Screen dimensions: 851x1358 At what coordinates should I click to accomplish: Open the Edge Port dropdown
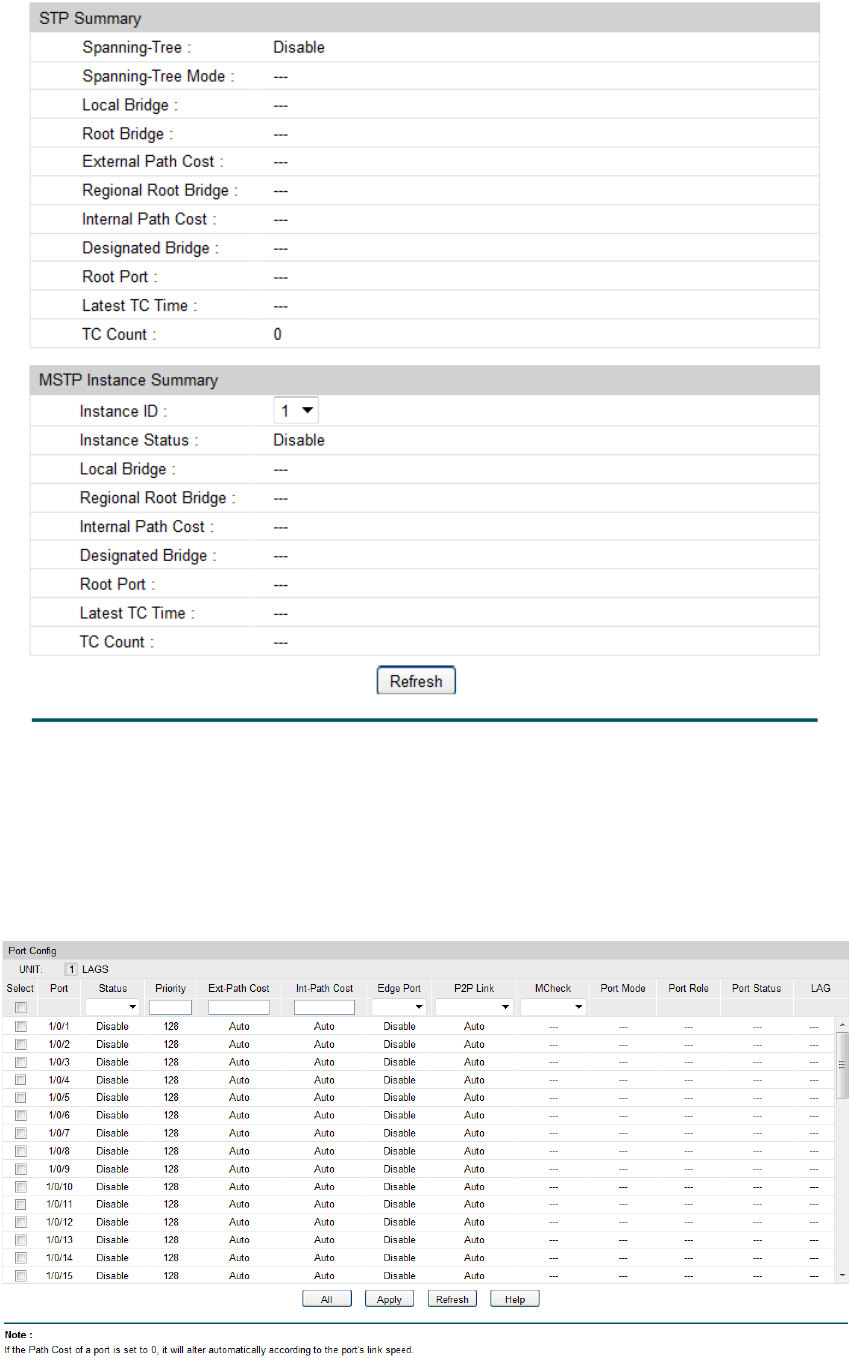pos(399,1007)
